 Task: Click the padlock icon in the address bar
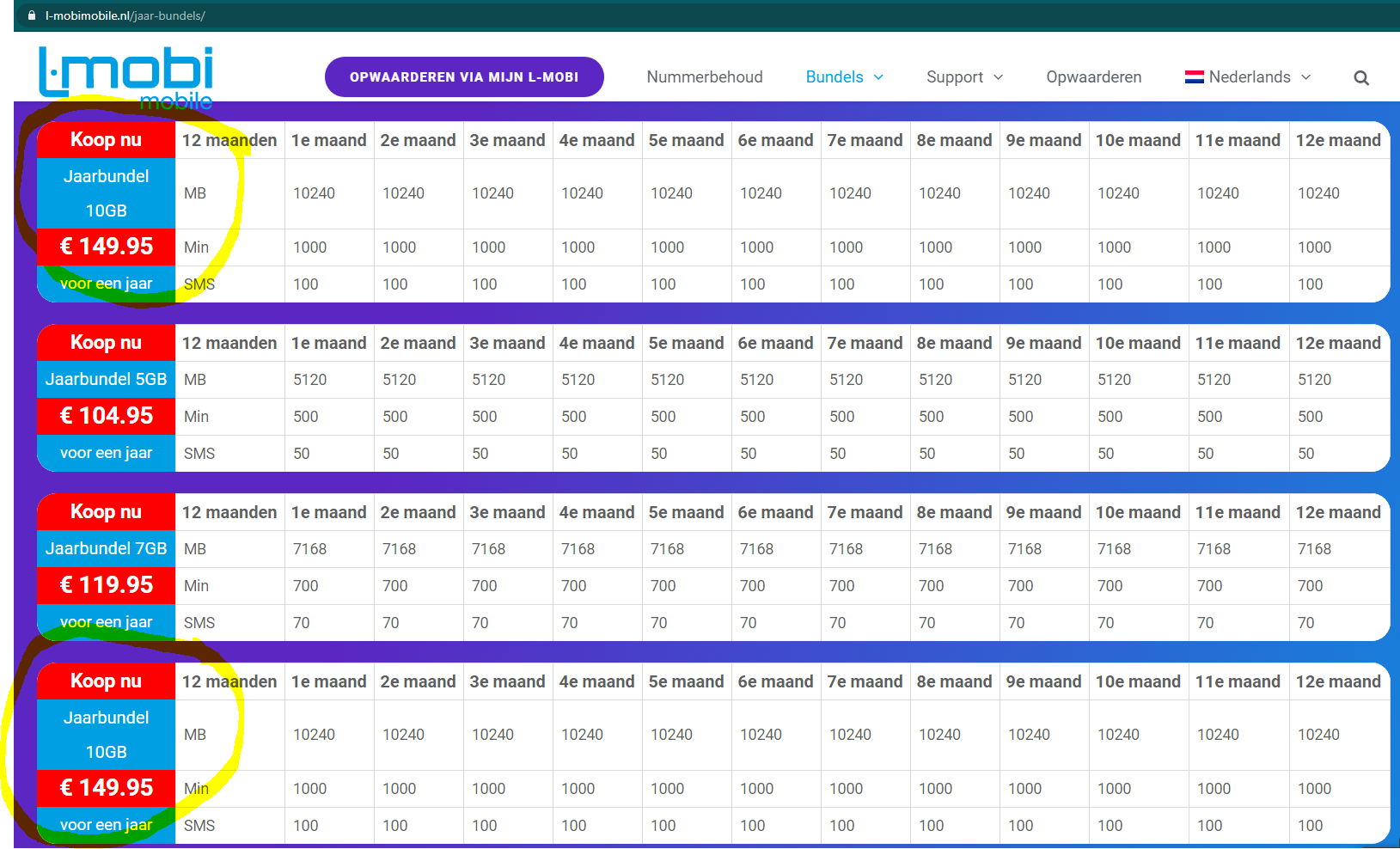pyautogui.click(x=32, y=15)
